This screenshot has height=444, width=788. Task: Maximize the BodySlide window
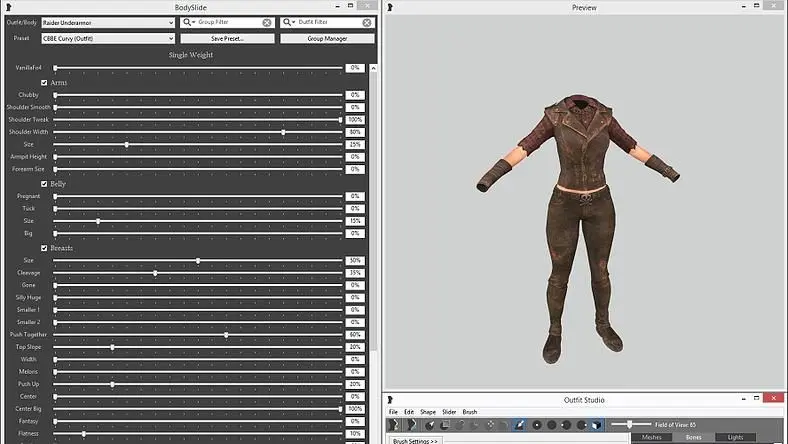(x=350, y=6)
